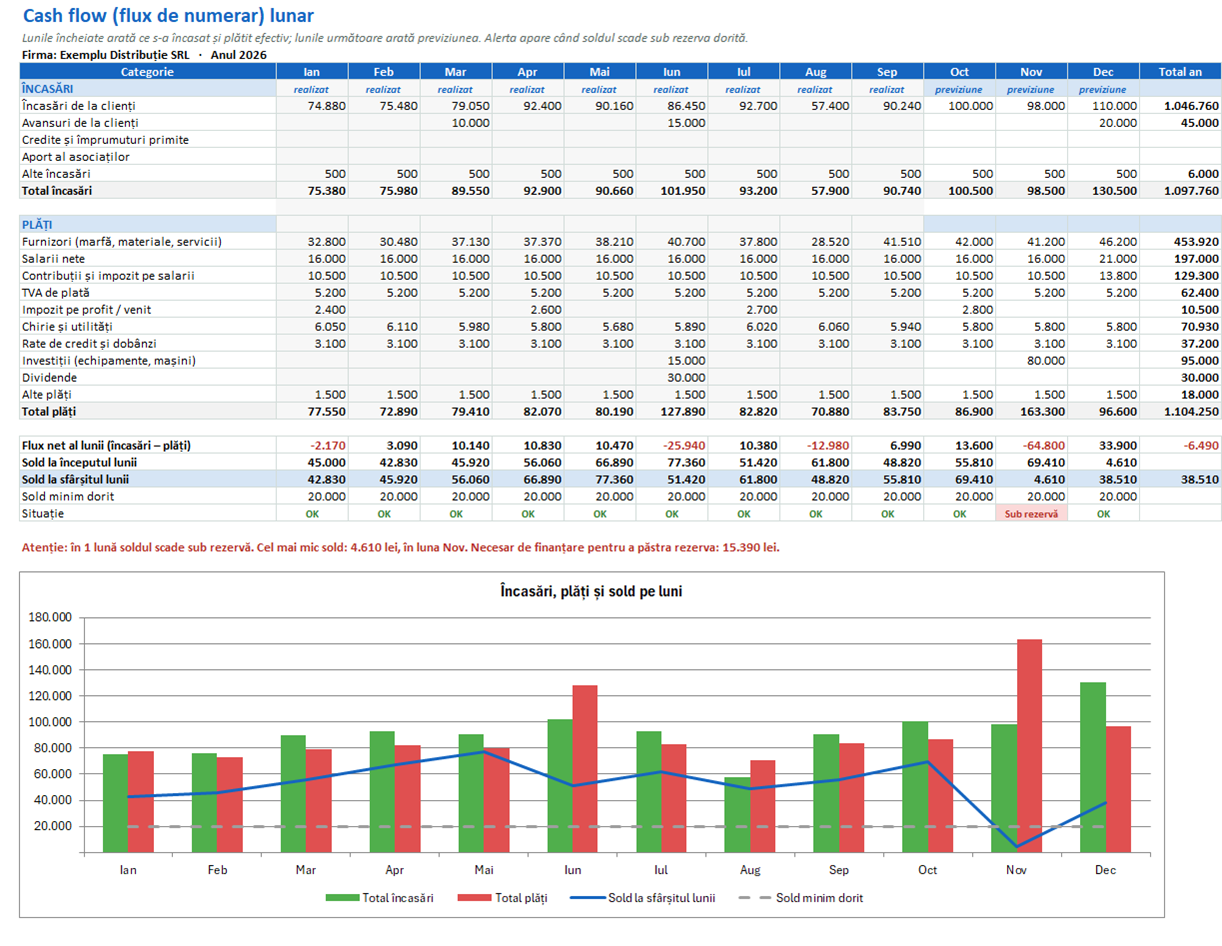This screenshot has height=946, width=1222.
Task: Click the green Aug bar in chart
Action: pyautogui.click(x=737, y=815)
